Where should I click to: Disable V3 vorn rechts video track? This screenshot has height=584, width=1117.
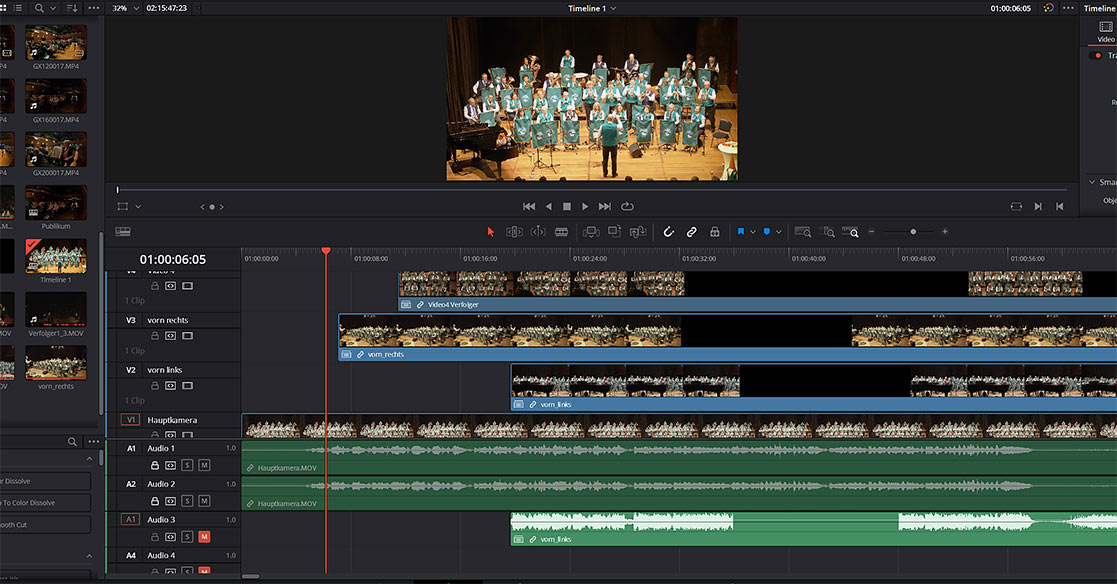(x=187, y=335)
